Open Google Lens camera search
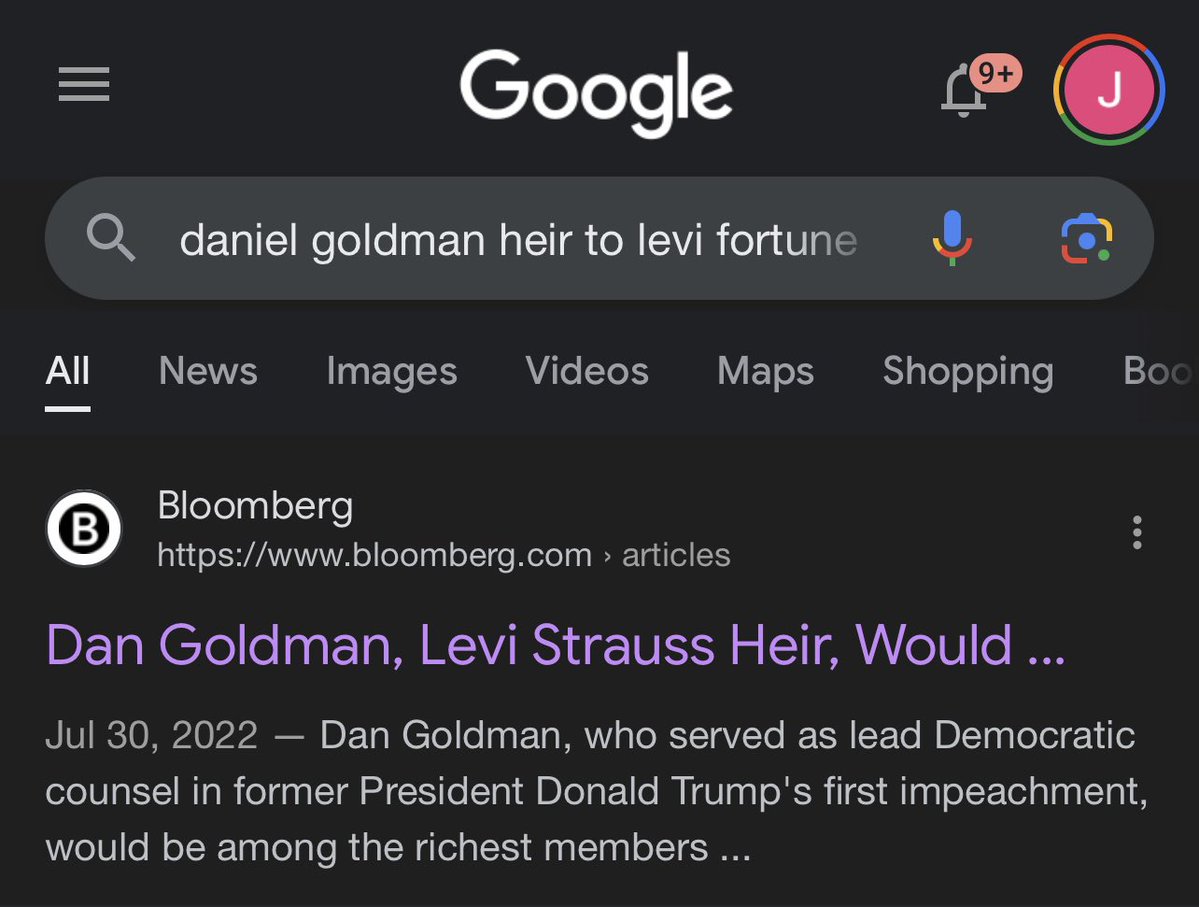 (1086, 239)
